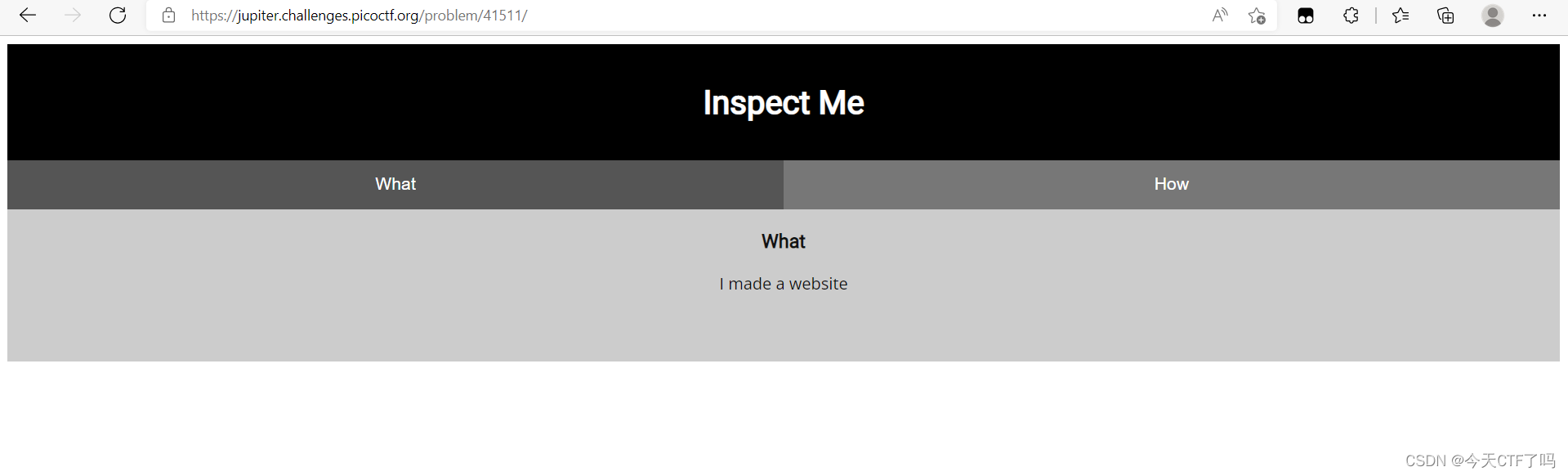The width and height of the screenshot is (1568, 476).
Task: Open the Extensions puzzle-piece menu
Action: [x=1350, y=16]
